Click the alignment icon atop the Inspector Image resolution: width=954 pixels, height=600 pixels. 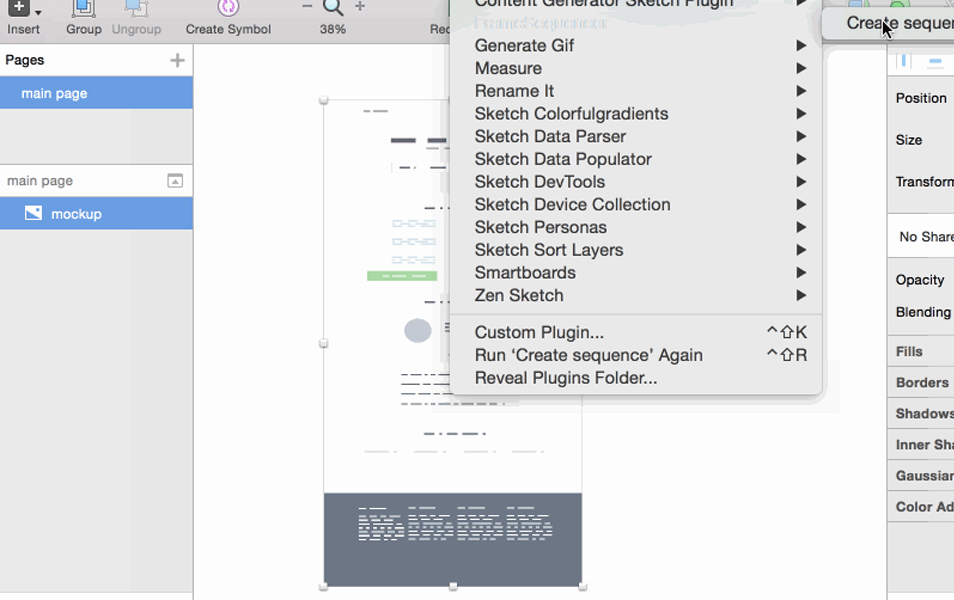904,60
